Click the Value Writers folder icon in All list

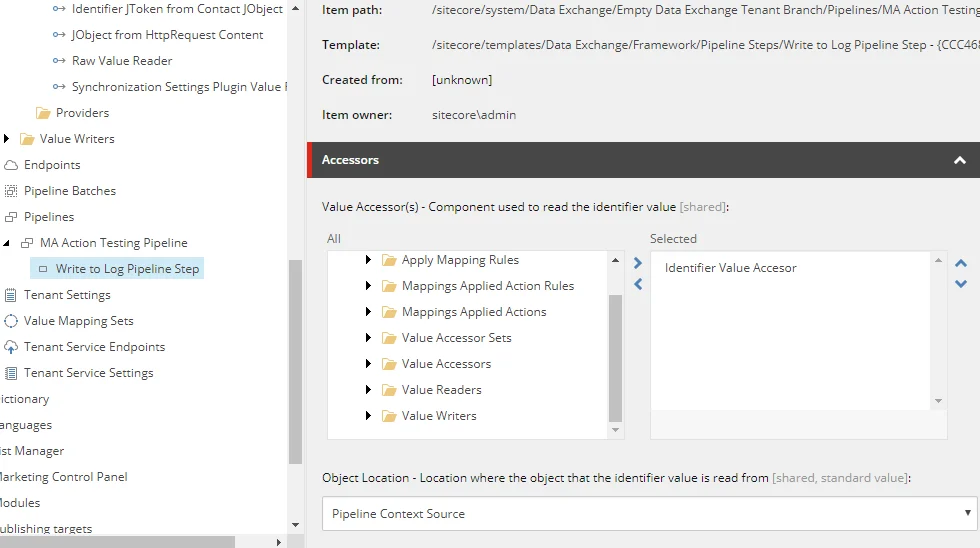[x=389, y=416]
